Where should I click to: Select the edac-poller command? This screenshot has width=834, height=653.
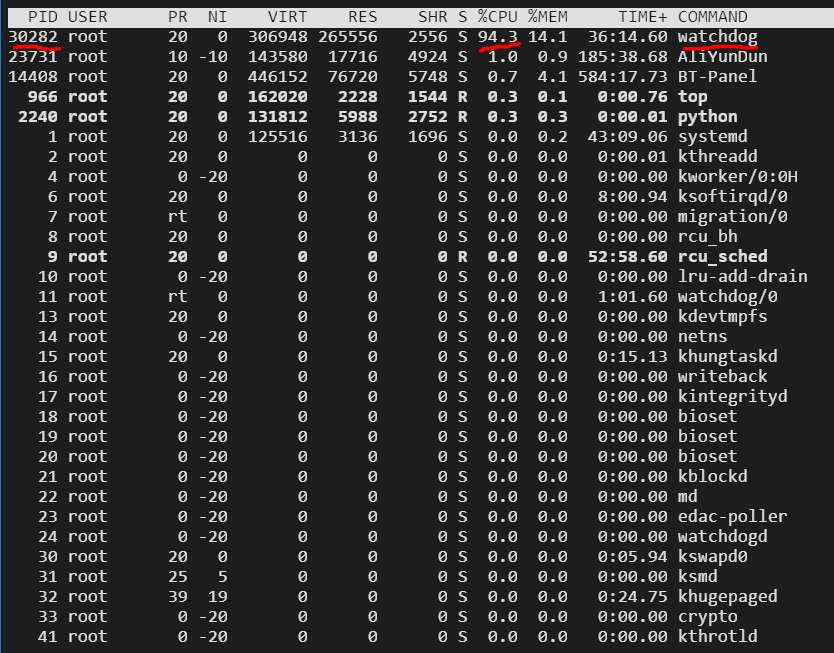coord(732,517)
